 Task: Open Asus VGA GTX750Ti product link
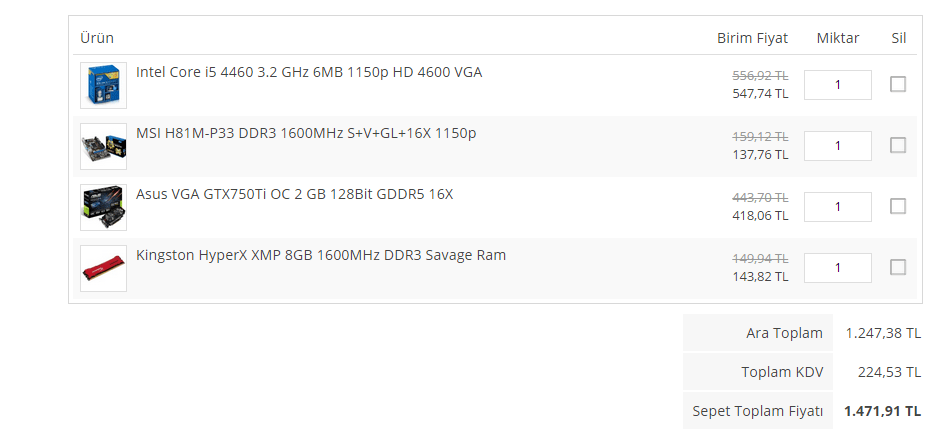[x=294, y=194]
